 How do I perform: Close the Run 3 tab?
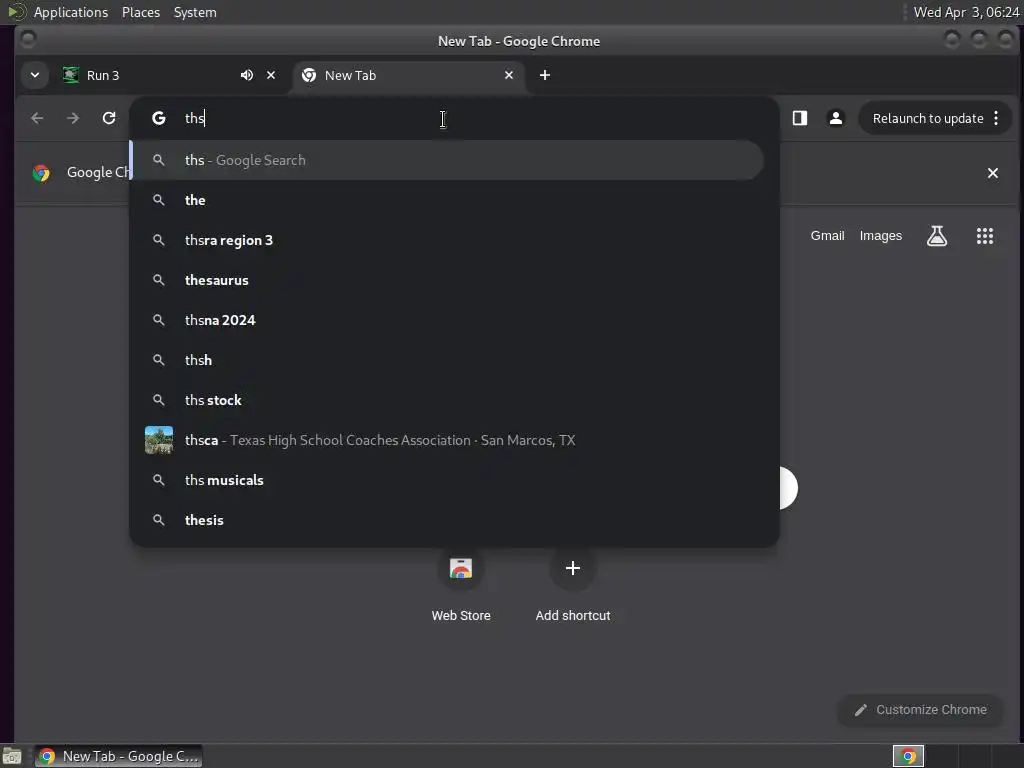(x=271, y=75)
